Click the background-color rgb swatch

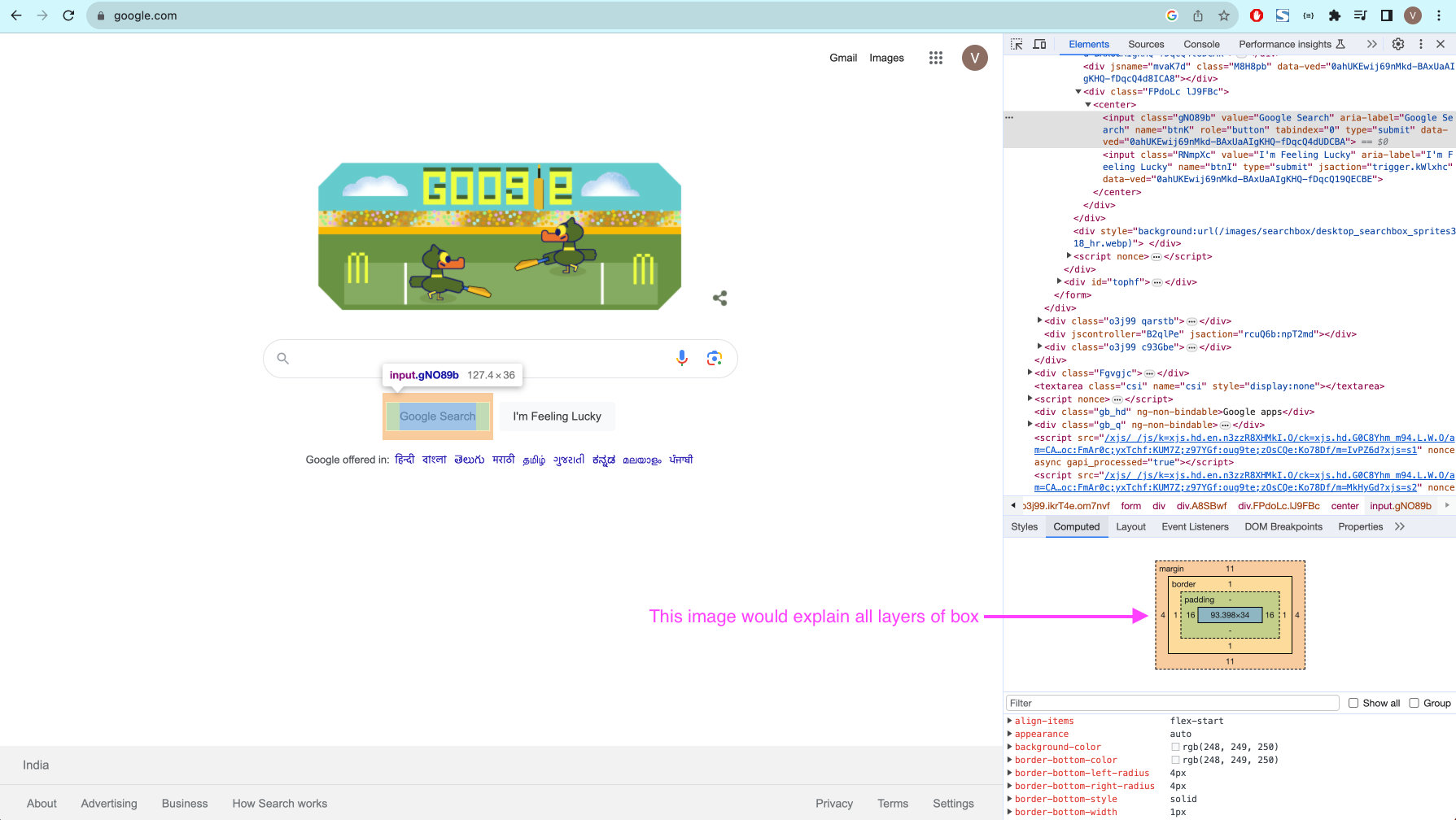(1175, 747)
